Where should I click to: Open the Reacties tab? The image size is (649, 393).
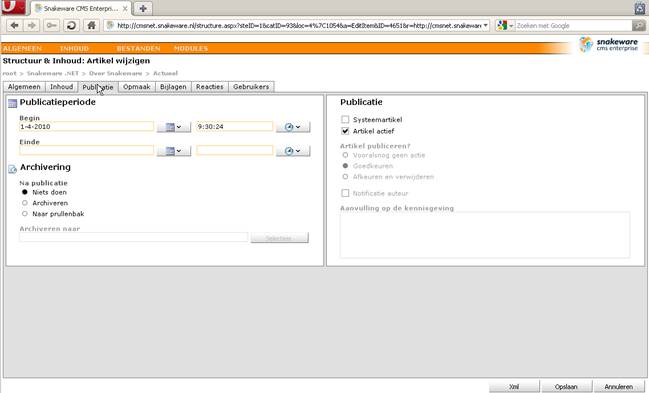click(x=209, y=87)
